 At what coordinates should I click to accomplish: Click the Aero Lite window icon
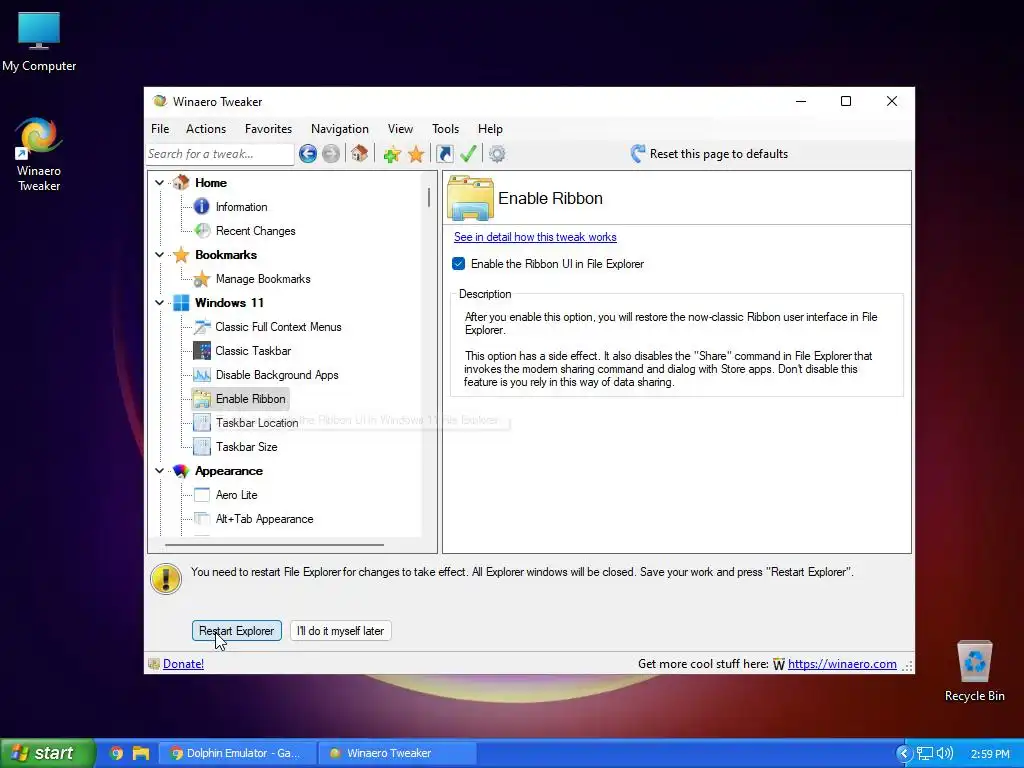[x=202, y=495]
